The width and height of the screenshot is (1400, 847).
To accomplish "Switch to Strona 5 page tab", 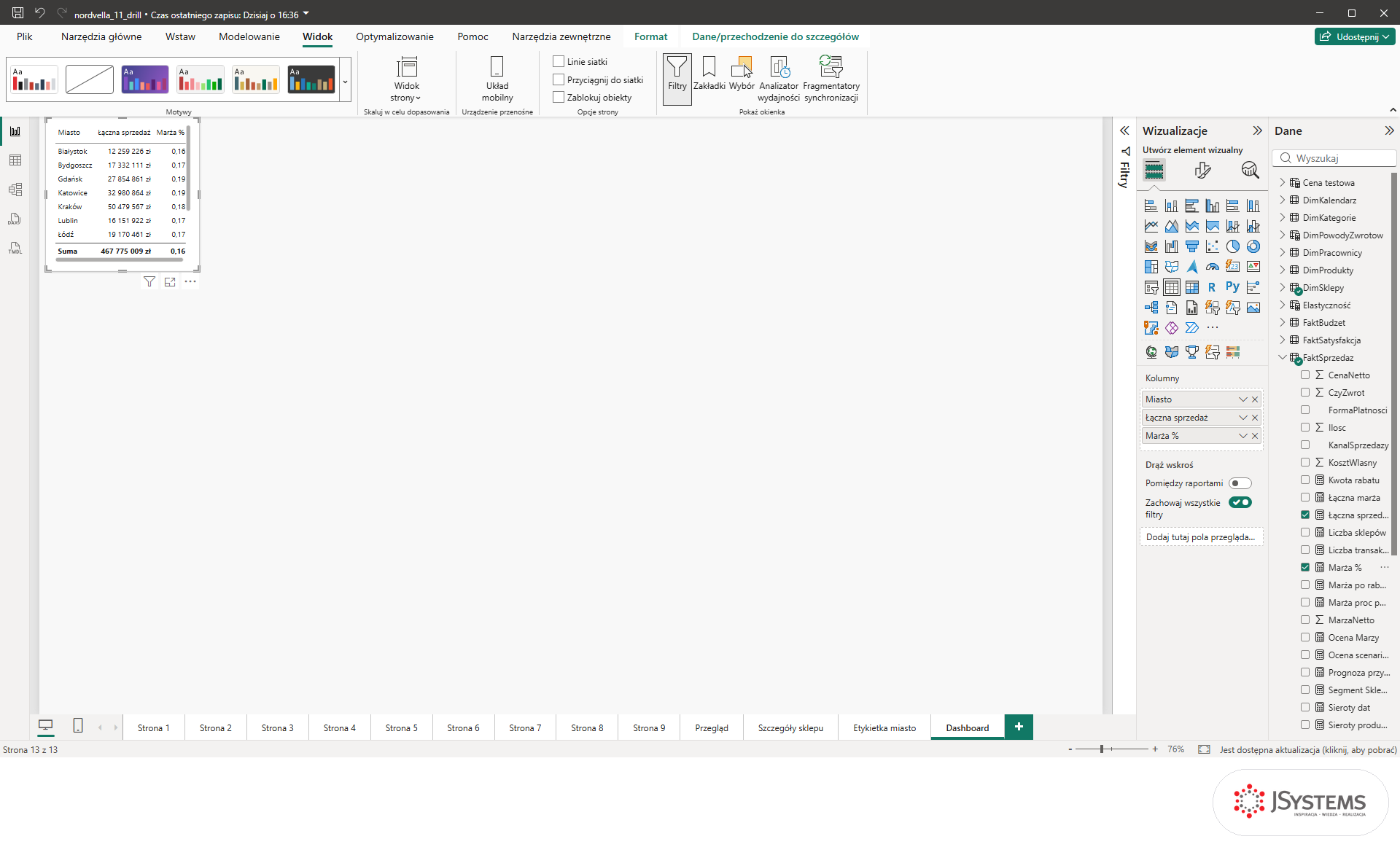I will 401,727.
